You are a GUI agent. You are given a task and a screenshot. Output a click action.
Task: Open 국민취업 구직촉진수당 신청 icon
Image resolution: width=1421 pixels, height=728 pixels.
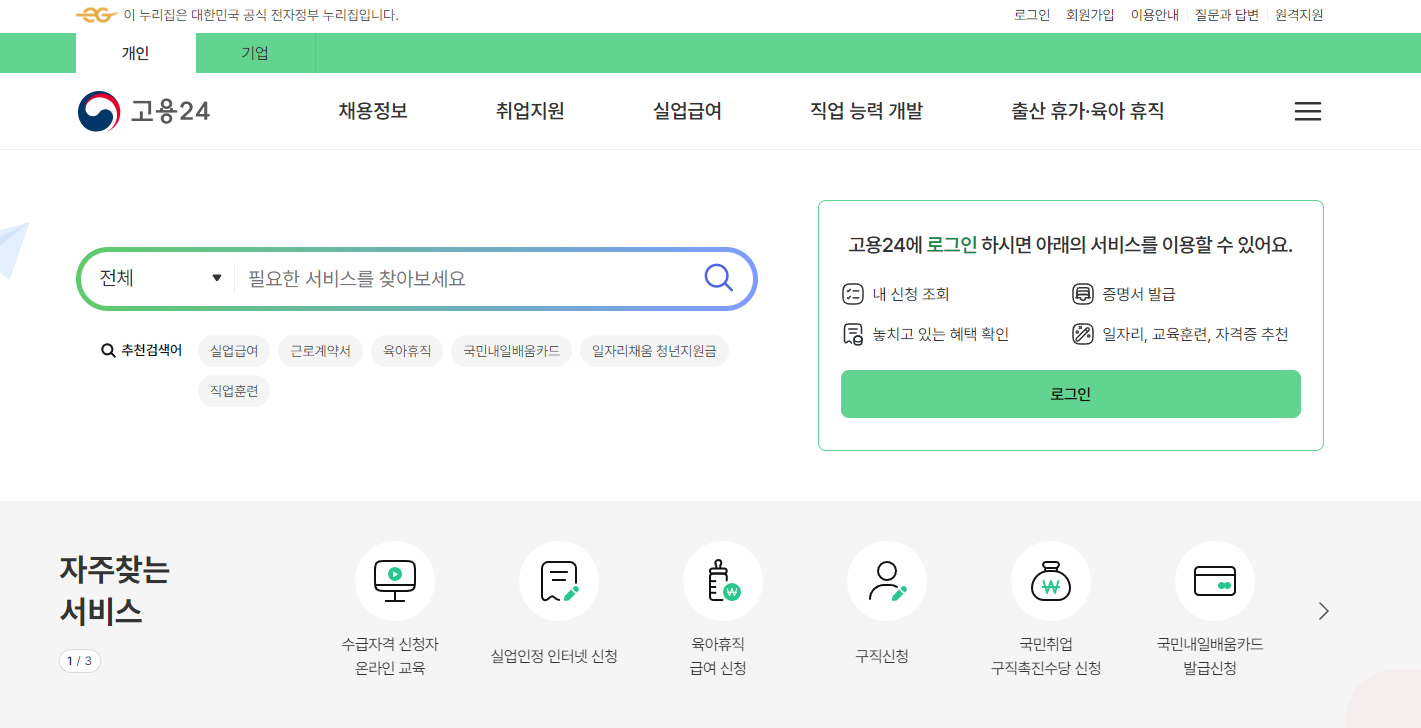pyautogui.click(x=1050, y=581)
